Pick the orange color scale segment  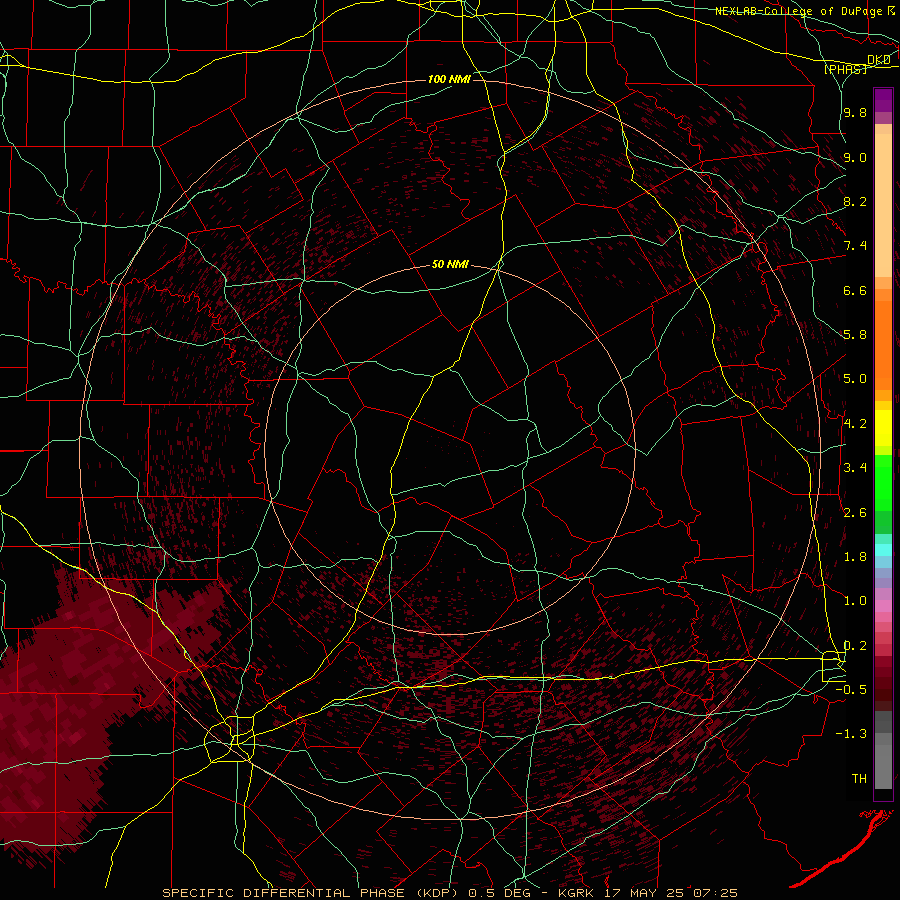(x=883, y=346)
